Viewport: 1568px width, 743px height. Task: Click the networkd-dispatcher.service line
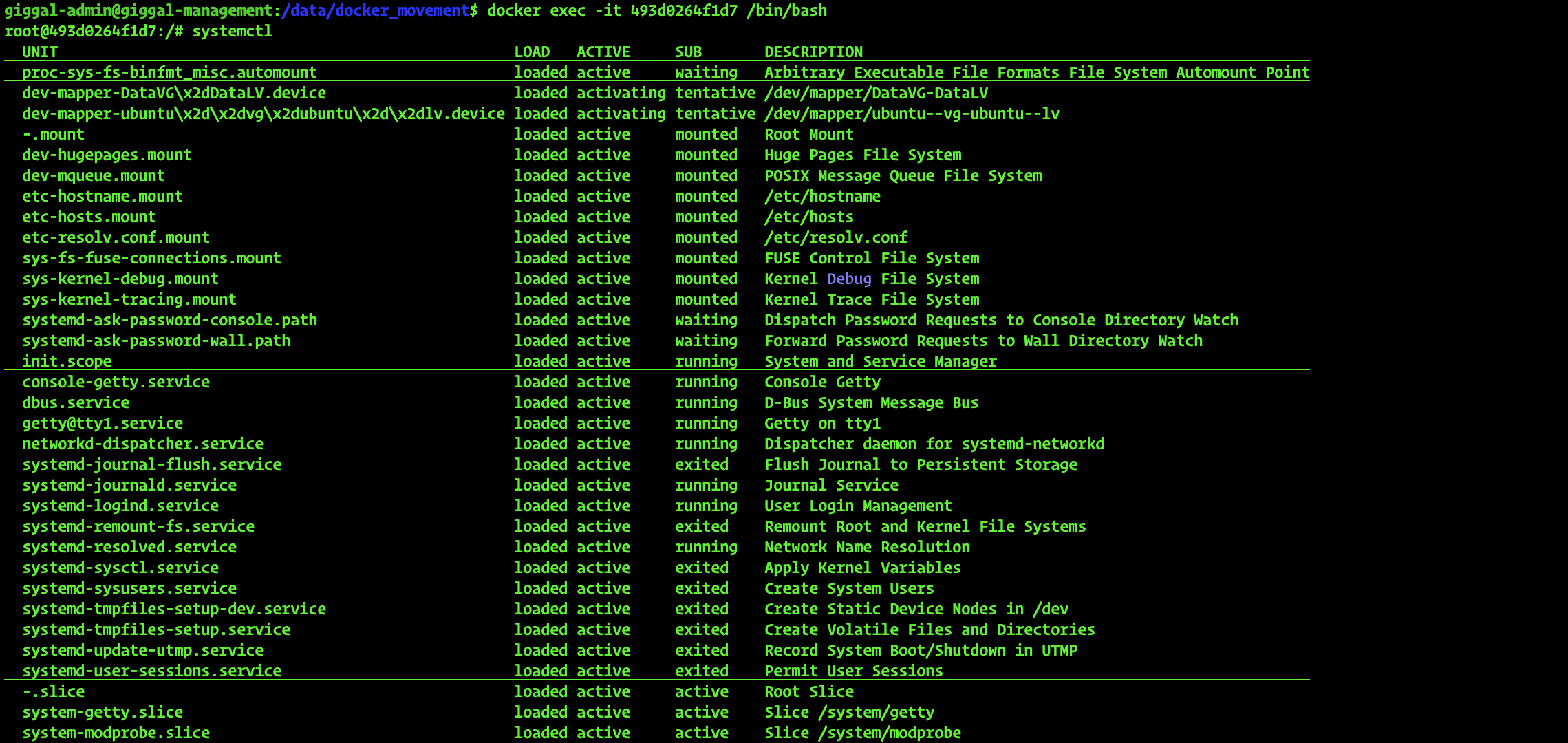[142, 444]
